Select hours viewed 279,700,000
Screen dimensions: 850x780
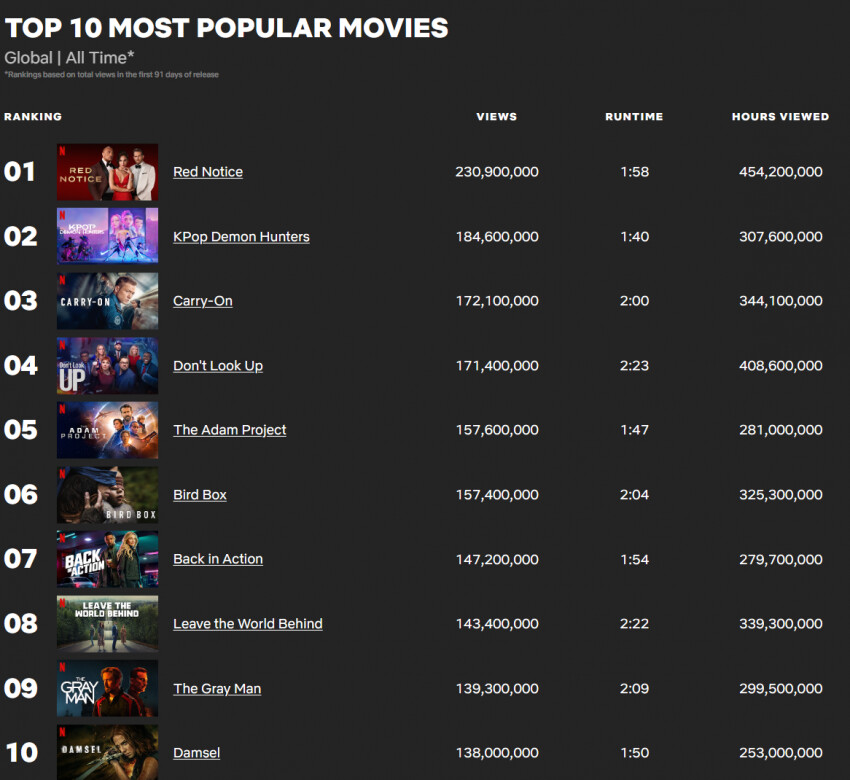point(781,559)
